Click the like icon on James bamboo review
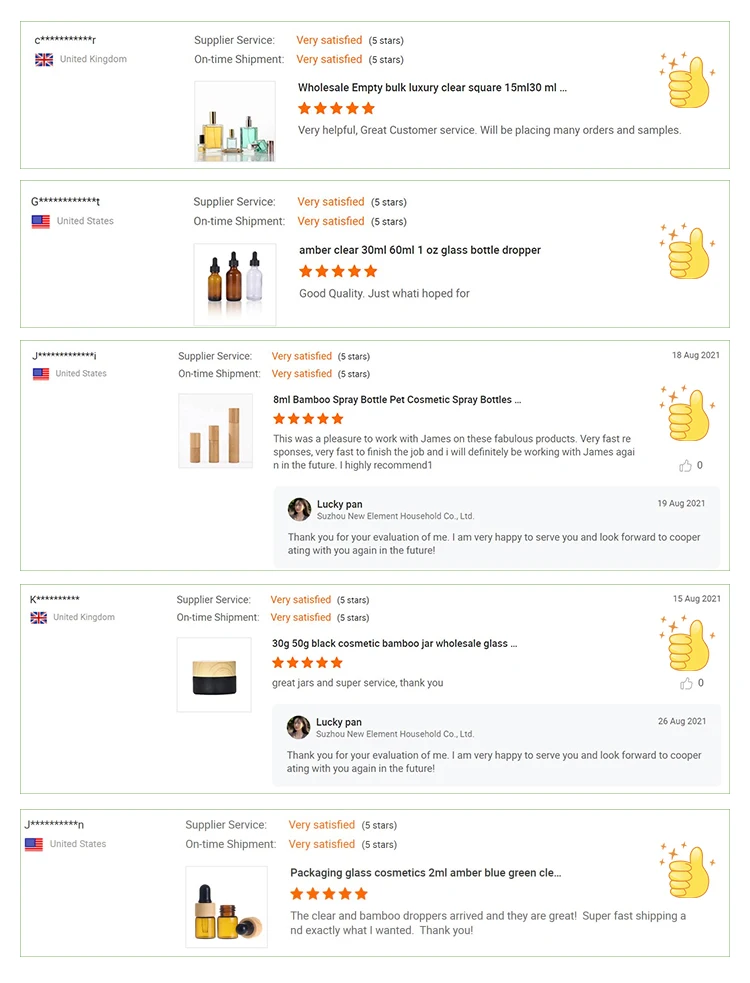750x983 pixels. tap(686, 466)
